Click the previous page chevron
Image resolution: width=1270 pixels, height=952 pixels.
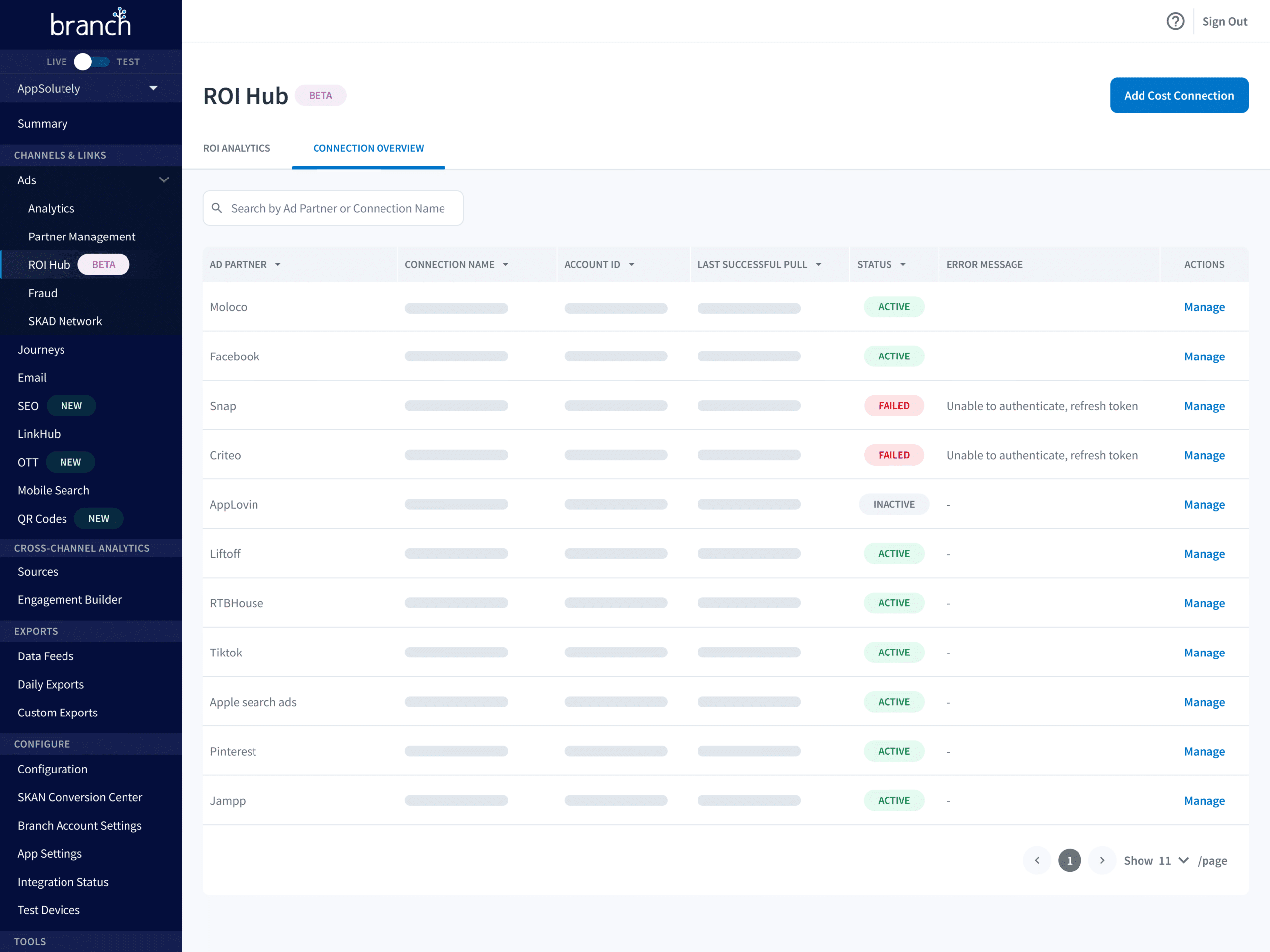tap(1037, 860)
